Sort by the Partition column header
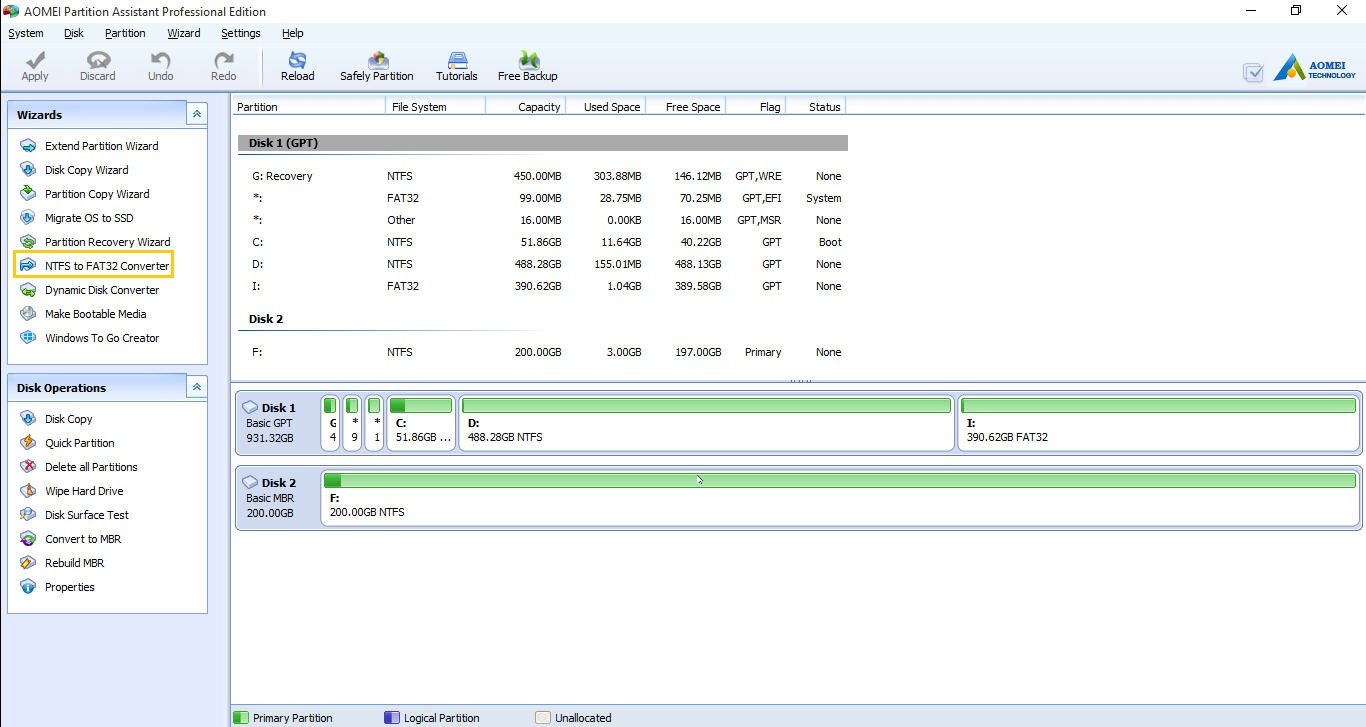The image size is (1366, 727). [309, 106]
